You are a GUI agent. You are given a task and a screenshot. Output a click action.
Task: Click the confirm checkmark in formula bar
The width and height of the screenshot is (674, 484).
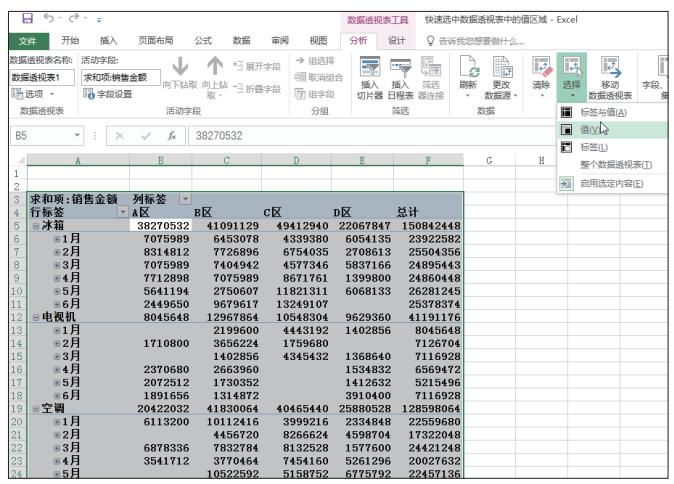[146, 136]
